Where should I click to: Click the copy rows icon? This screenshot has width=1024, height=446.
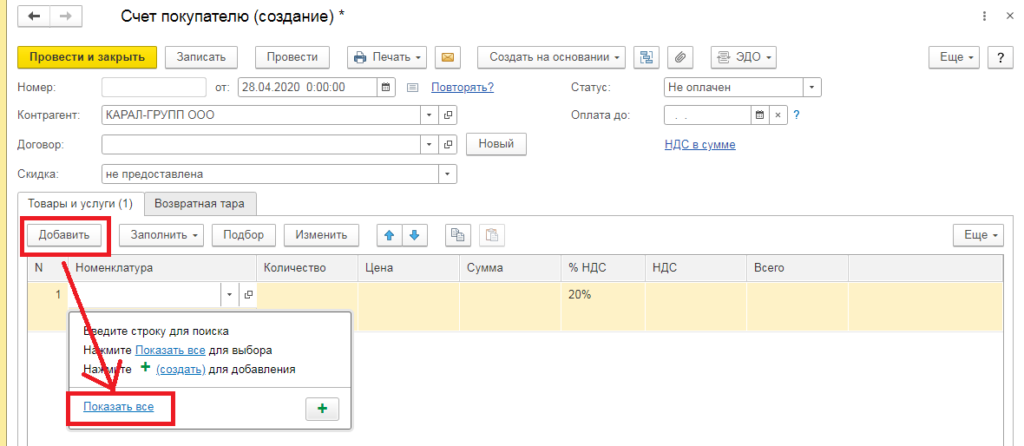click(458, 235)
